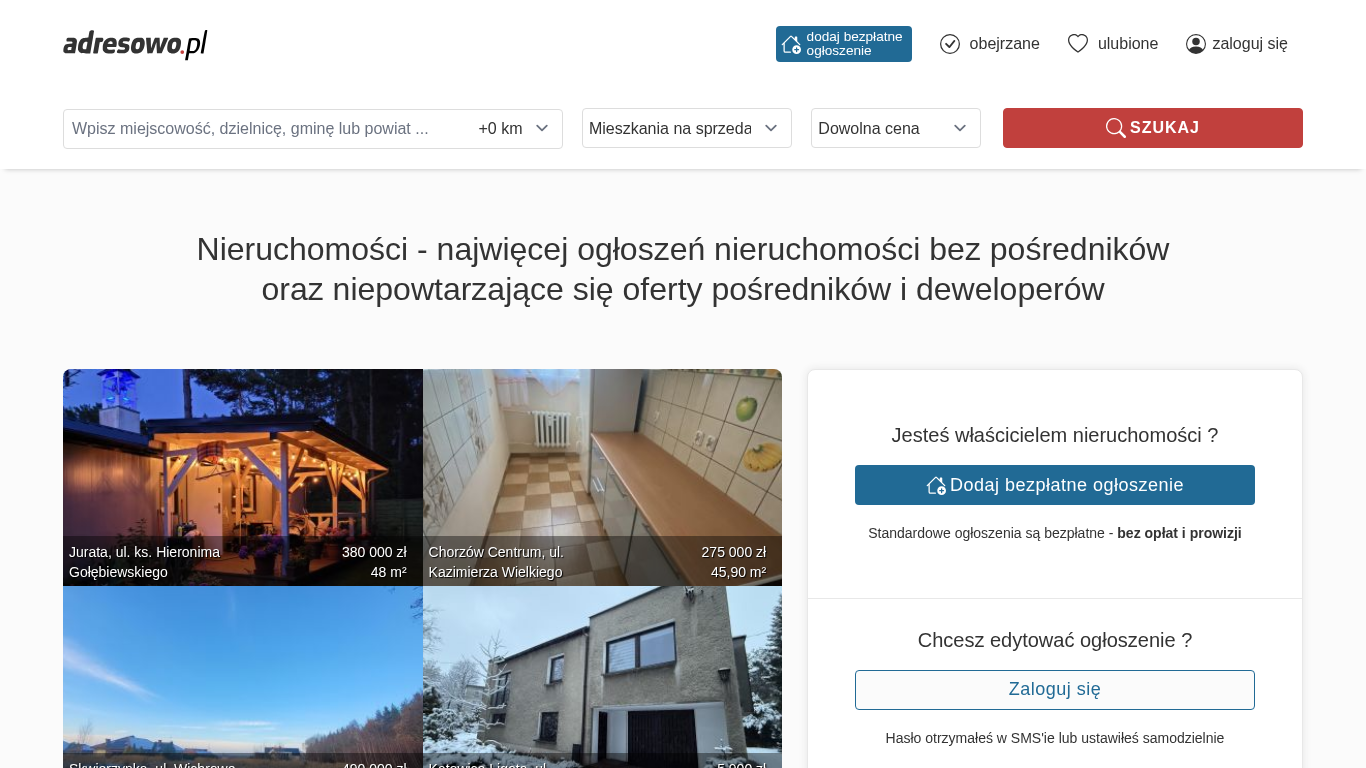The height and width of the screenshot is (768, 1366).
Task: Focus the location search input field
Action: [260, 129]
